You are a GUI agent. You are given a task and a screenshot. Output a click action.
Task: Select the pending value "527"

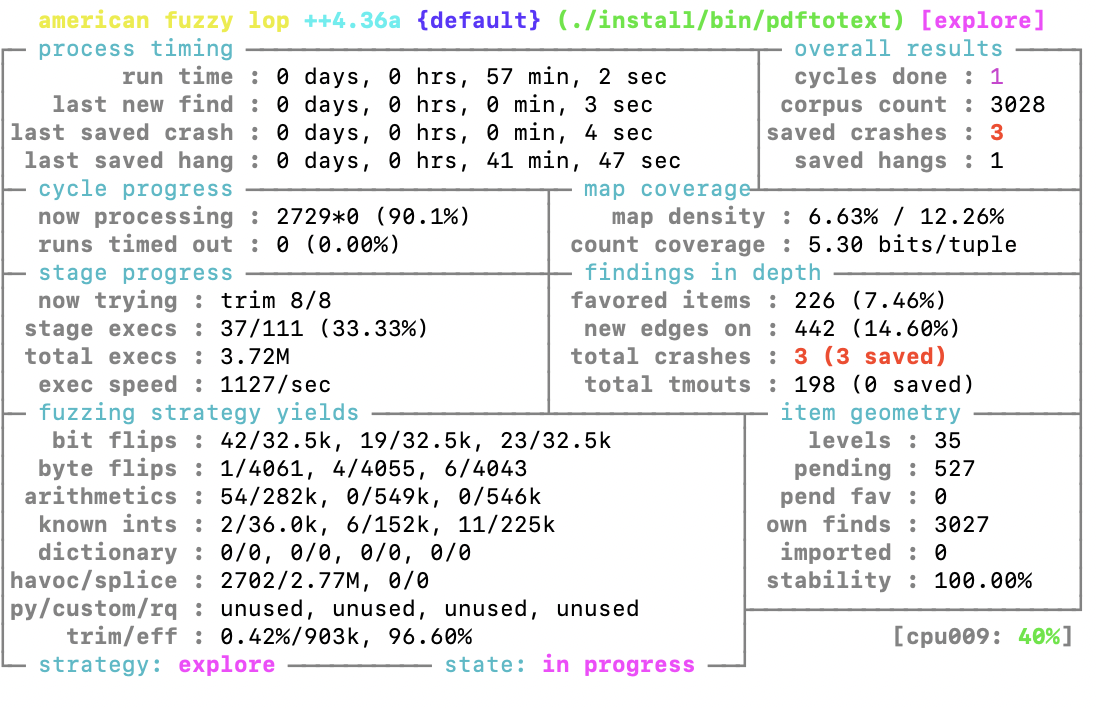click(955, 468)
